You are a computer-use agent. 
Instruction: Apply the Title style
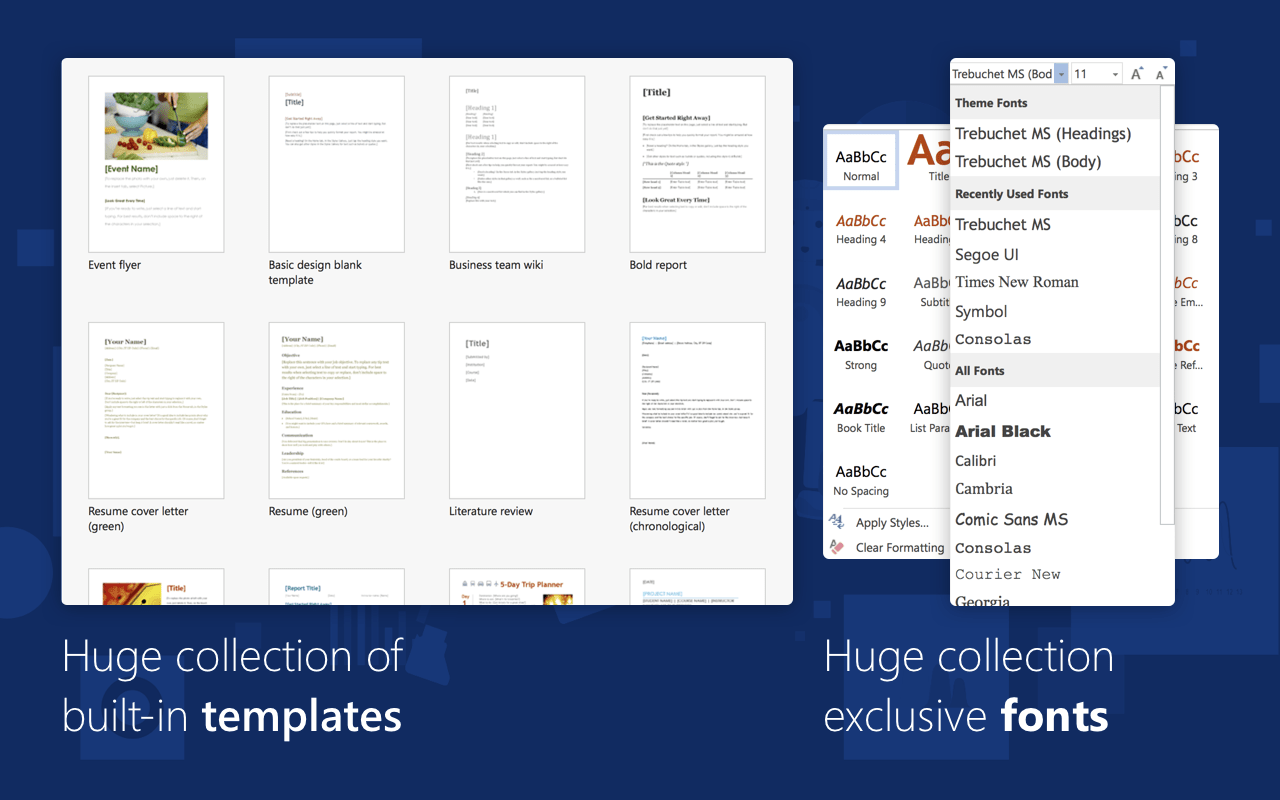(928, 160)
